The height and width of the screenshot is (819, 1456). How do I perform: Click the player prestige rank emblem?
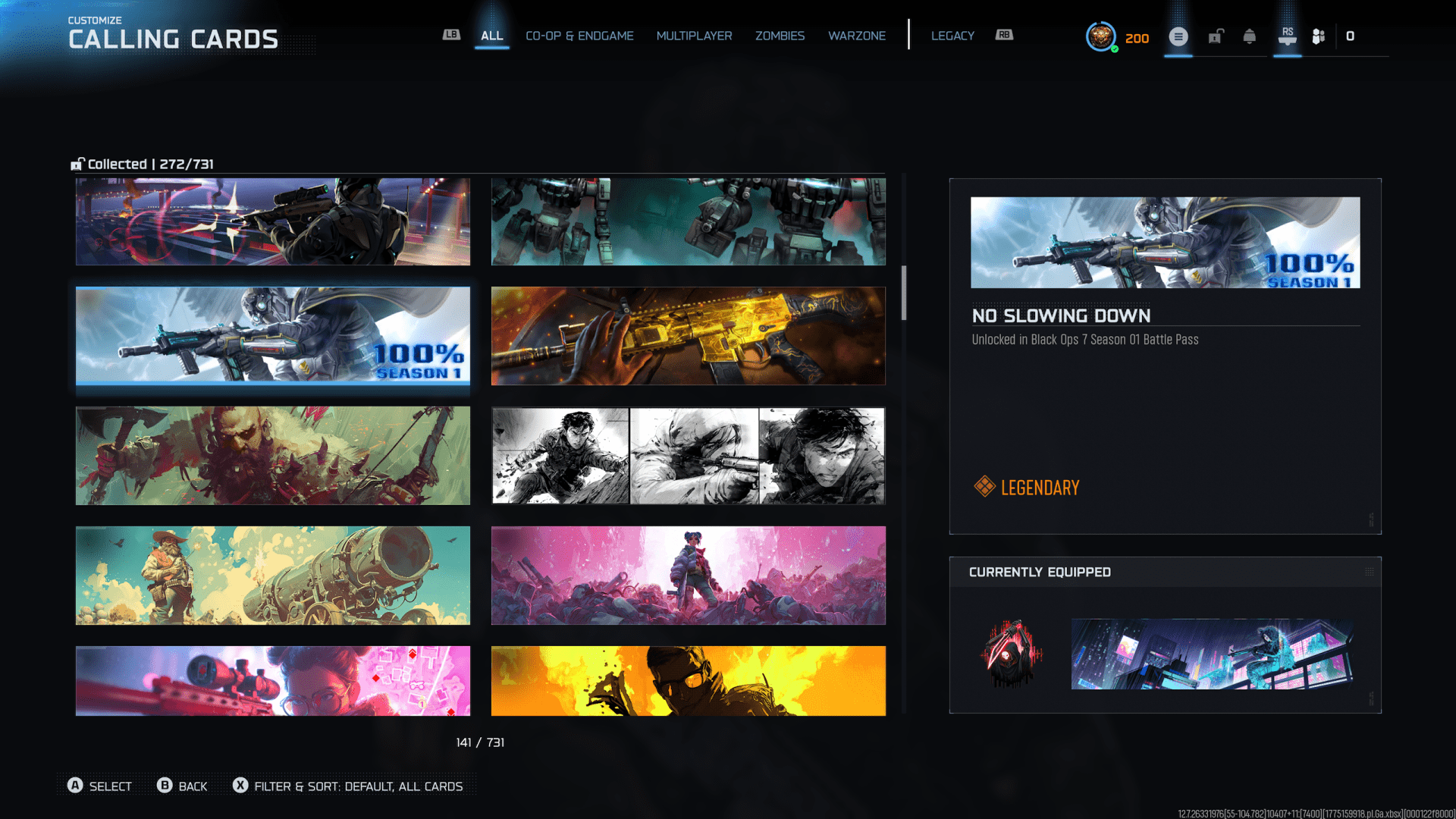1100,36
